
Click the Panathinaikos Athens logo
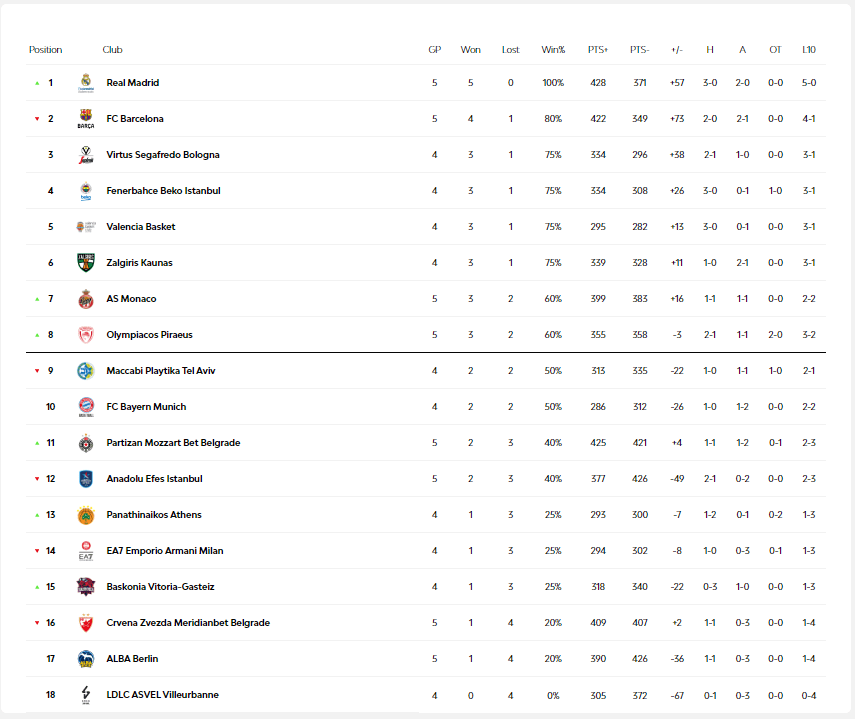[85, 515]
